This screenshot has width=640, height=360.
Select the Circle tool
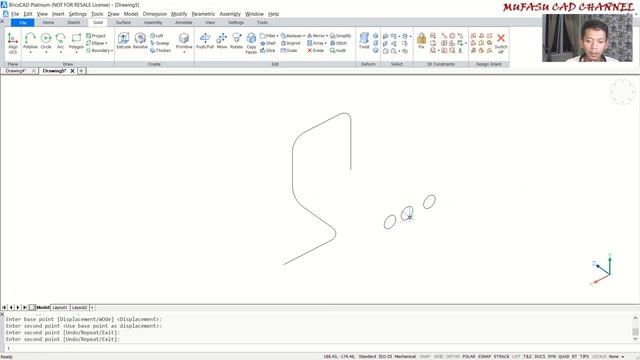pos(46,41)
